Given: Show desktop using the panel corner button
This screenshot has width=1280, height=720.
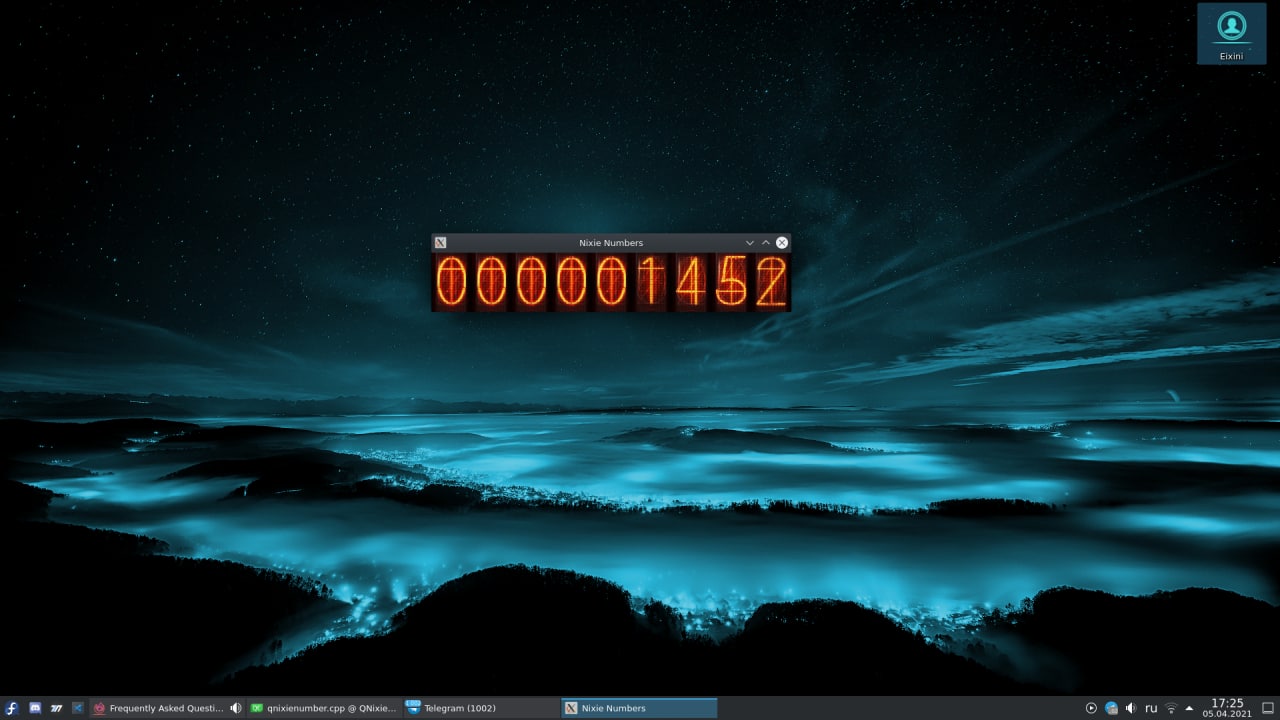Looking at the screenshot, I should (1267, 708).
